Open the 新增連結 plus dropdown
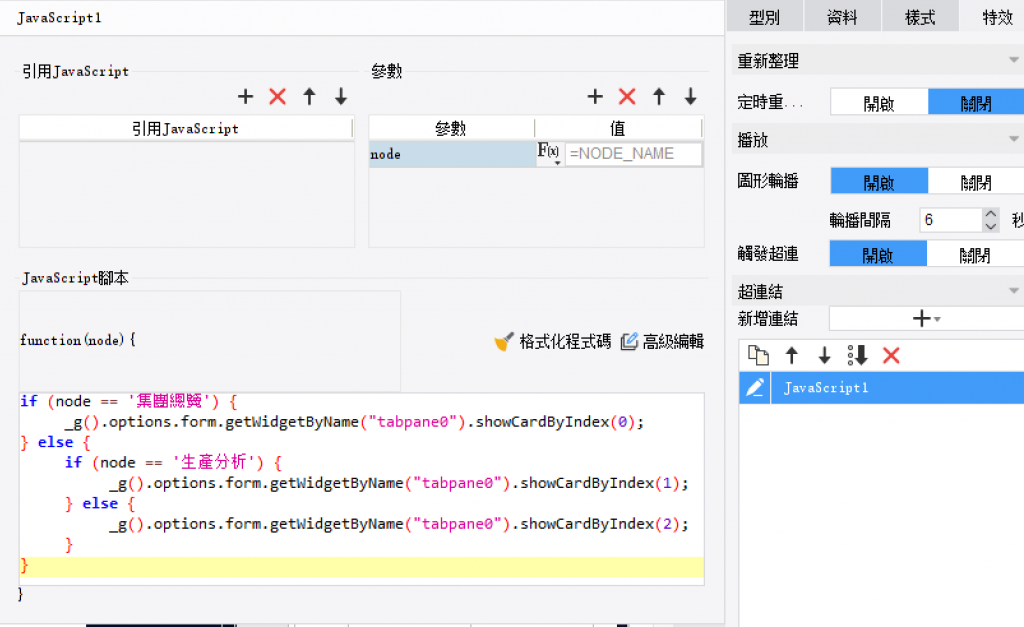 [926, 318]
